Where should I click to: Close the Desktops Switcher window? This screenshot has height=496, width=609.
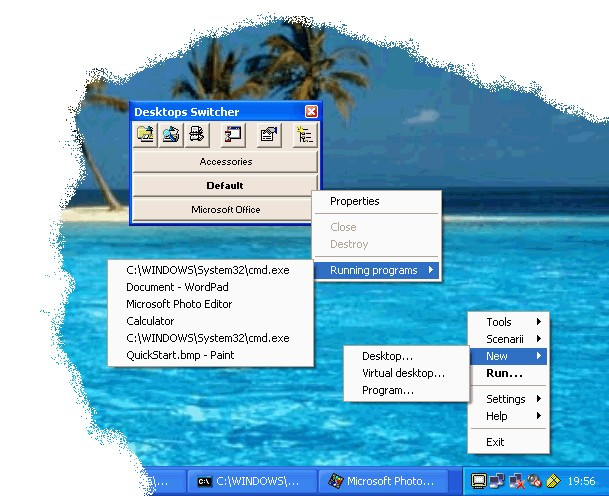pyautogui.click(x=311, y=111)
